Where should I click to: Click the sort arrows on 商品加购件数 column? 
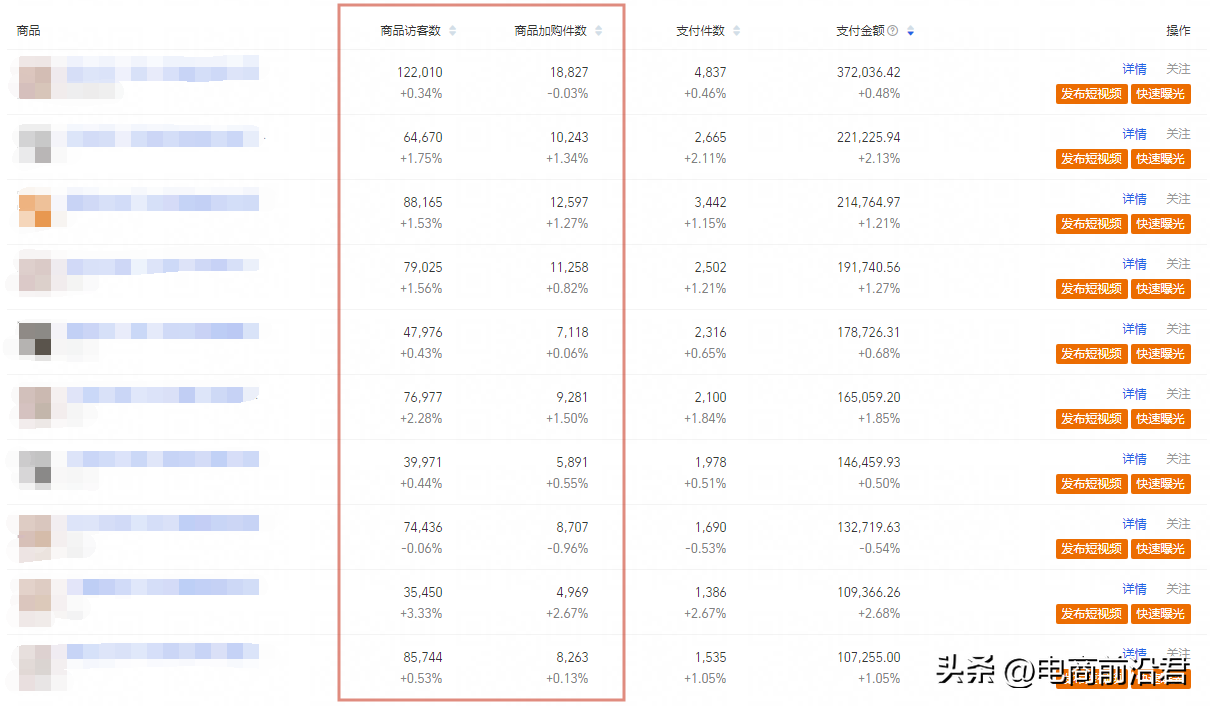(598, 31)
